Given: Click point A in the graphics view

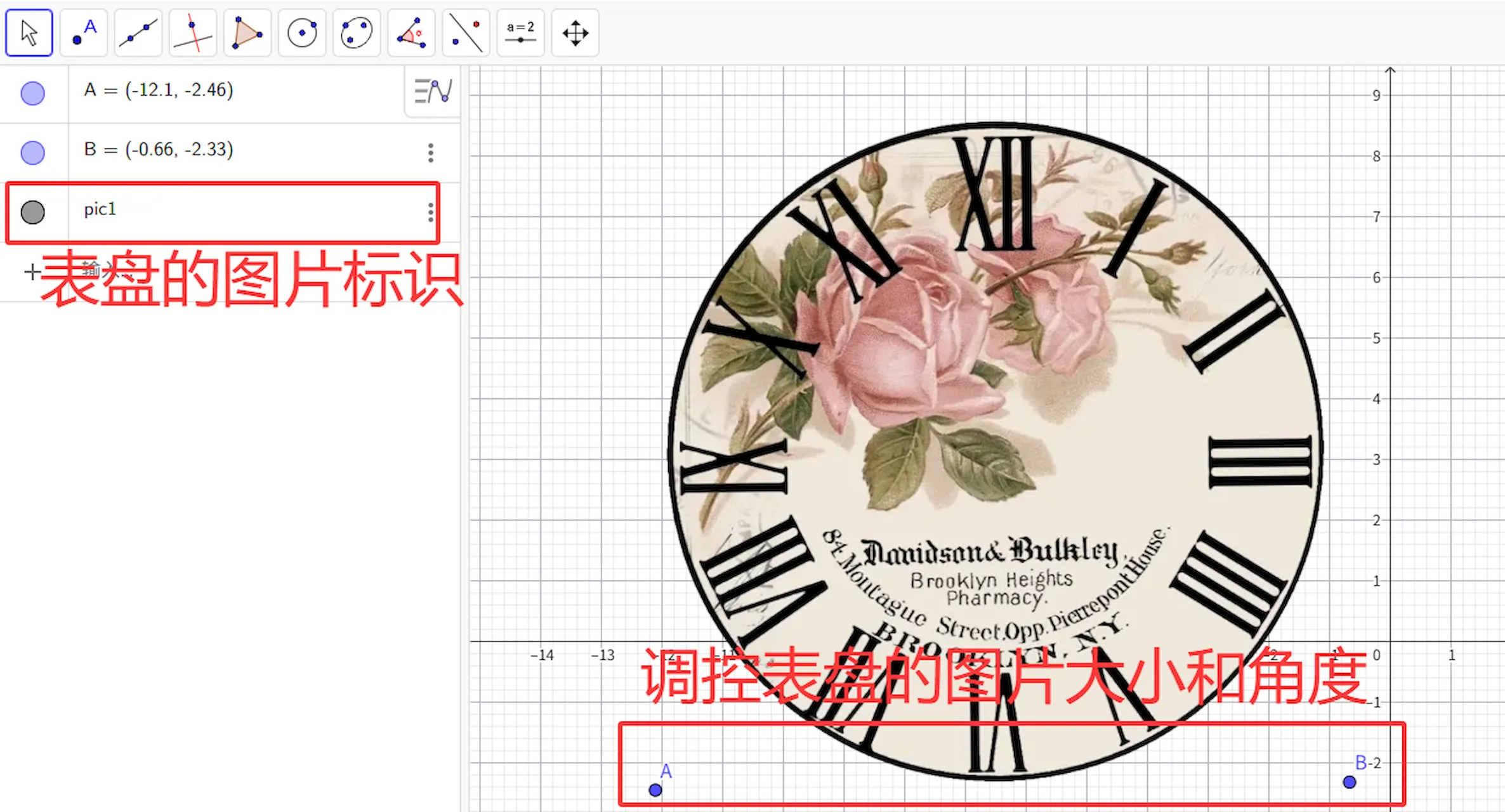Looking at the screenshot, I should coord(655,790).
